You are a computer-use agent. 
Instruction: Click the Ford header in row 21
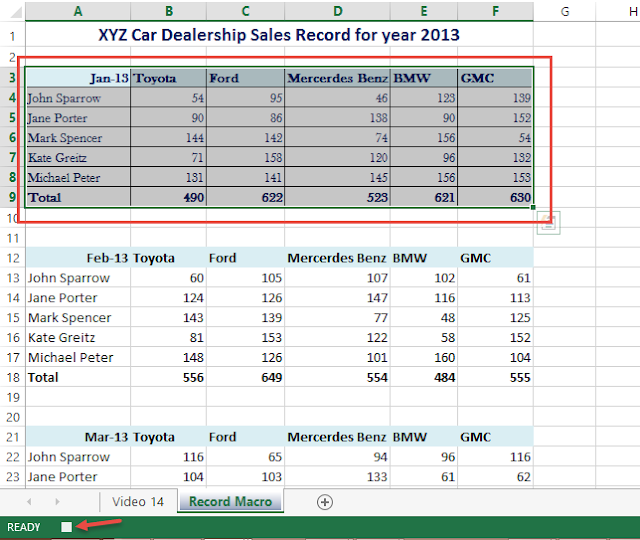tap(245, 437)
